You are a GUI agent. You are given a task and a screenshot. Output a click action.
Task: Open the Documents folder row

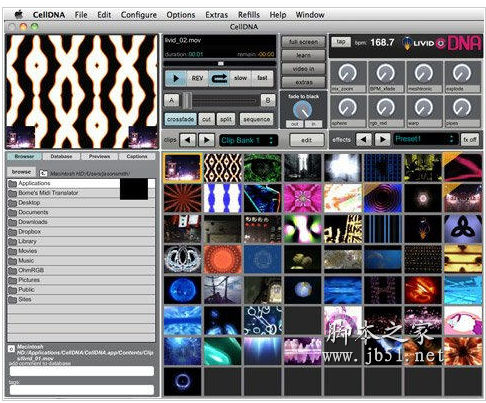click(81, 213)
